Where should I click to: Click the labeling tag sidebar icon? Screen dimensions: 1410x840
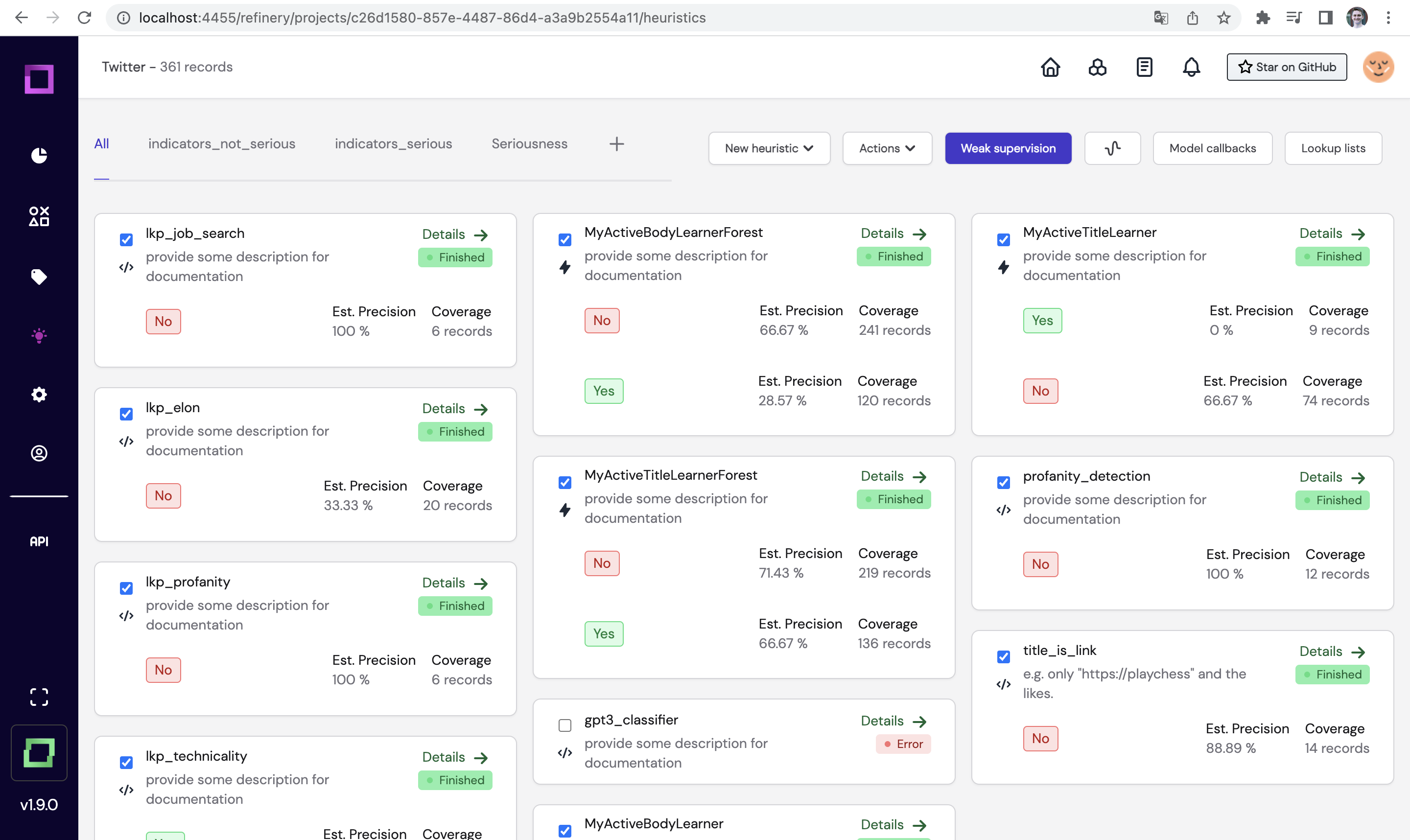[x=39, y=277]
